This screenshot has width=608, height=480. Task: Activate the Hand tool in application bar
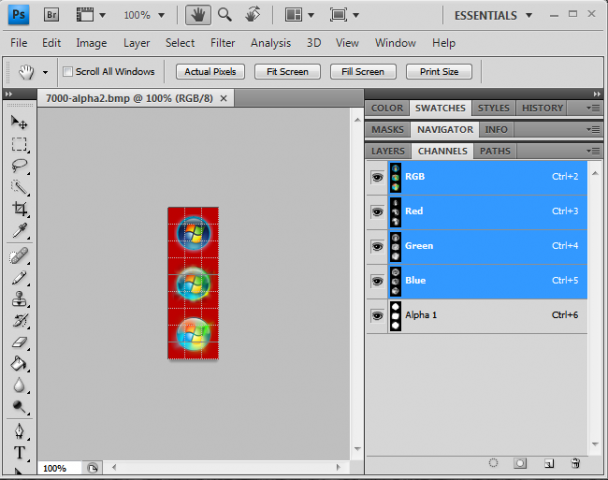(198, 15)
